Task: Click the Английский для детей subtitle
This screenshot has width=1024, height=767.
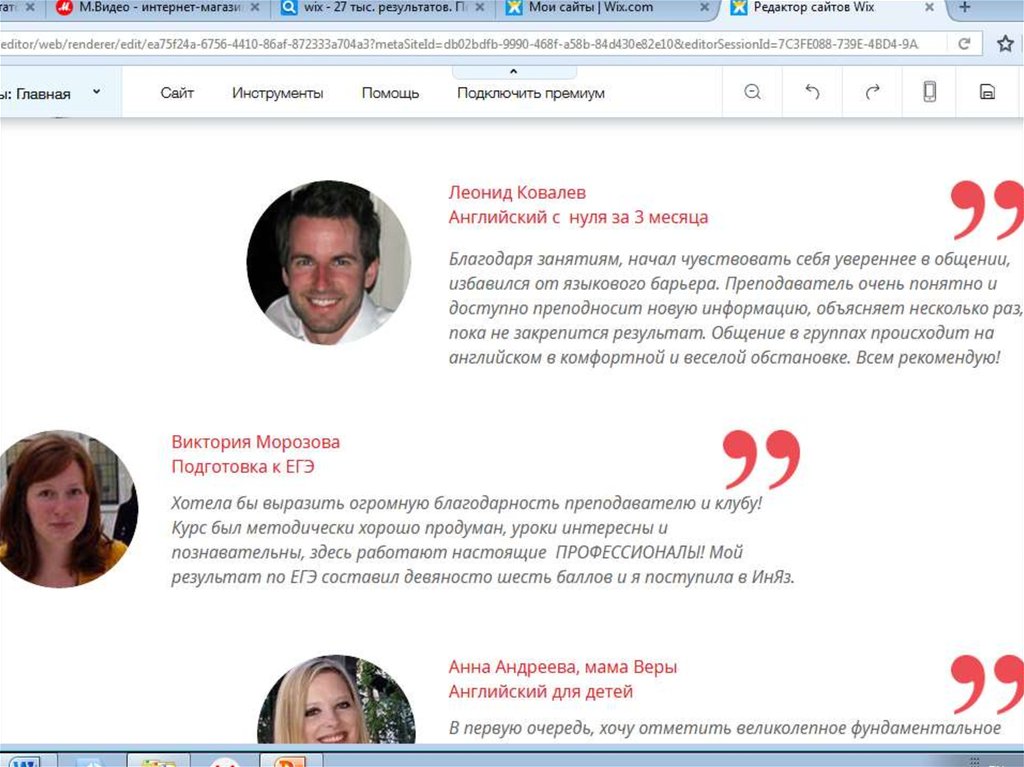Action: pyautogui.click(x=541, y=691)
